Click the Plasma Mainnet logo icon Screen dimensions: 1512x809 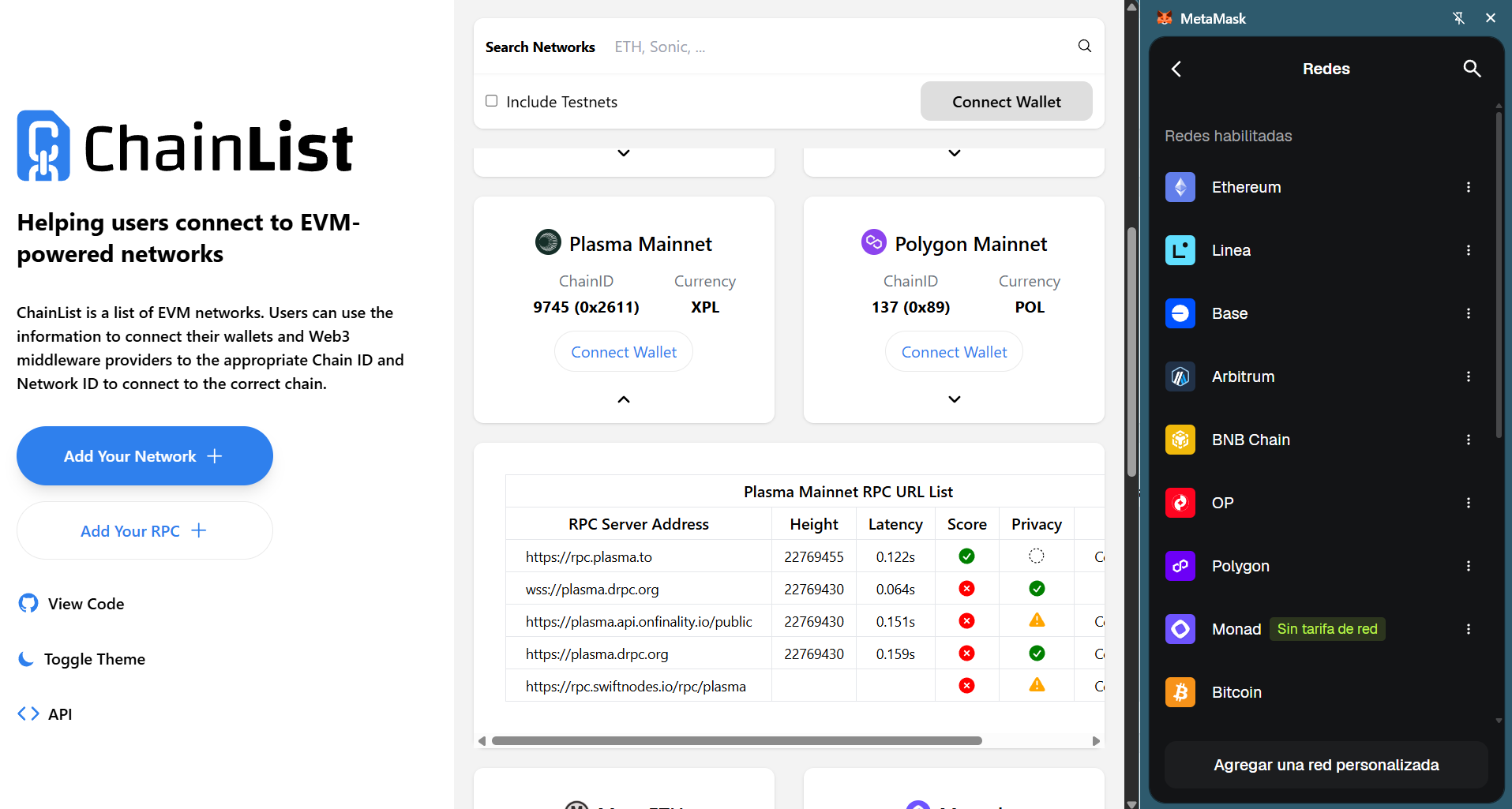(548, 242)
